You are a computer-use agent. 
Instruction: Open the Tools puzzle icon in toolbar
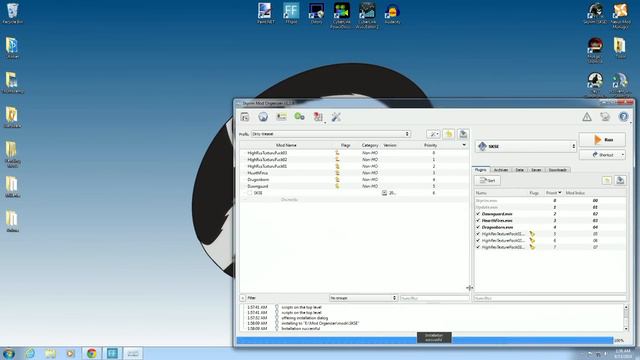point(318,117)
